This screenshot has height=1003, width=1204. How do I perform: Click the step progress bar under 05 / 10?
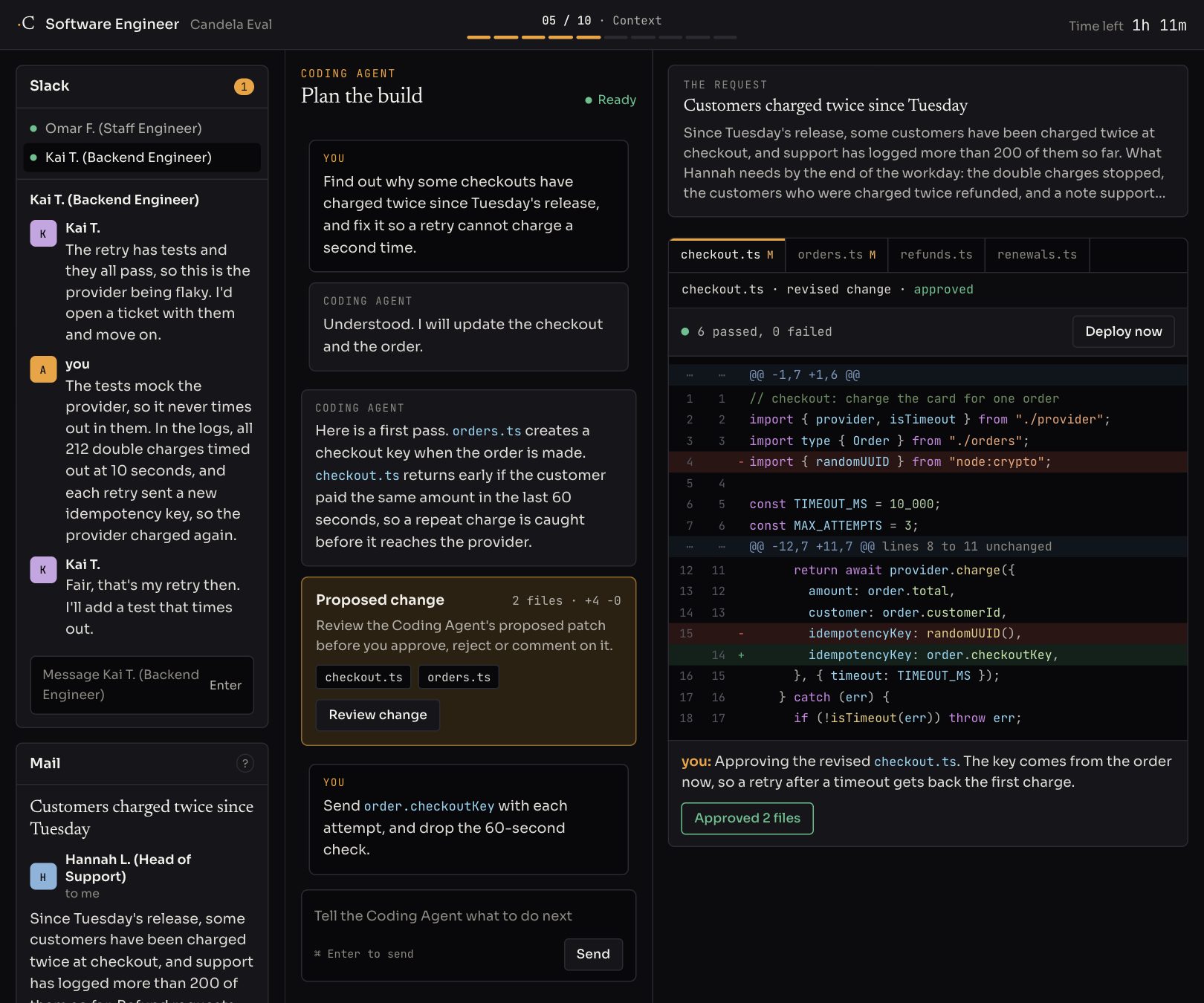602,37
